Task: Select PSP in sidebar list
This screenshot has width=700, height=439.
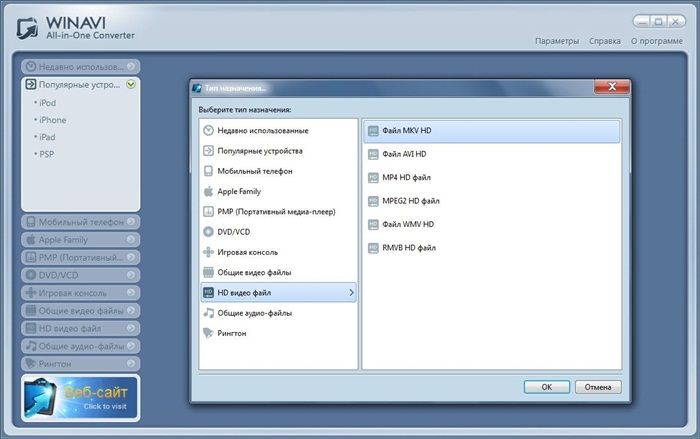Action: pyautogui.click(x=46, y=154)
